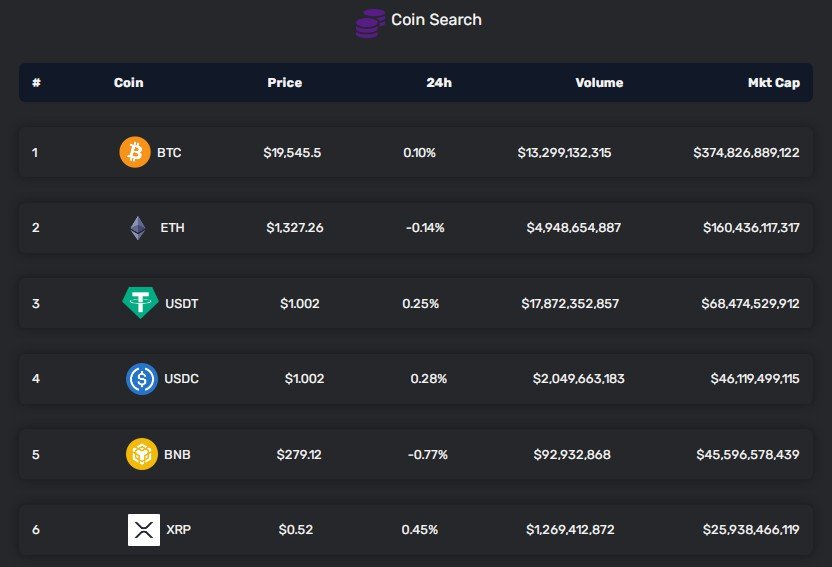The image size is (832, 567).
Task: Click BTC volume $13,299,132,315
Action: tap(565, 153)
